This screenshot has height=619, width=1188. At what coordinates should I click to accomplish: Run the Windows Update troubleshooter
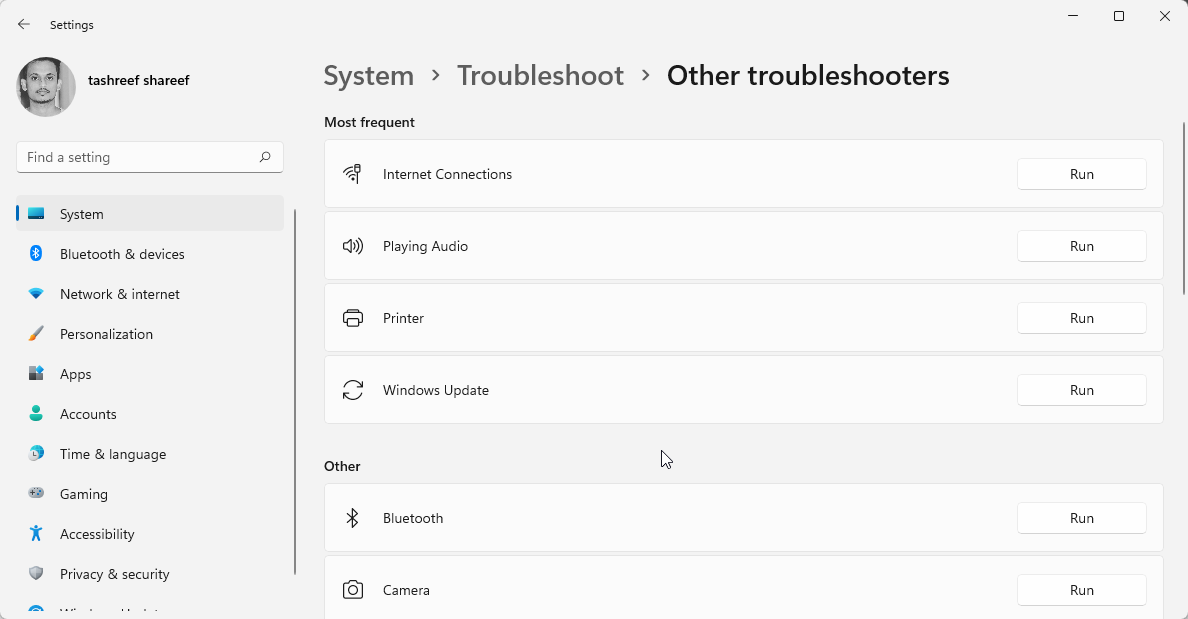1081,389
